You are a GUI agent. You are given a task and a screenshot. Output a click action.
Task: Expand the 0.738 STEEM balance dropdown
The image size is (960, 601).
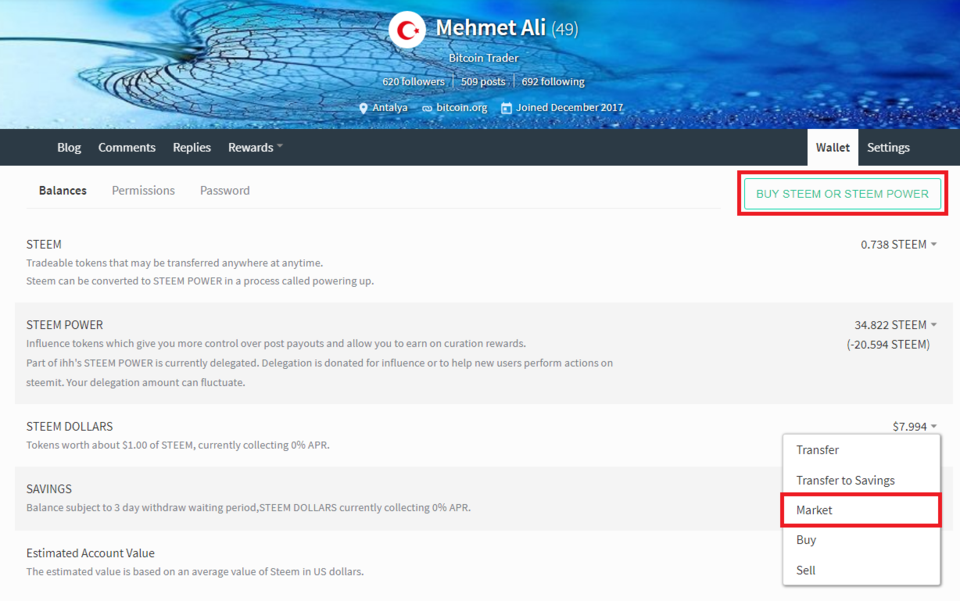[x=899, y=245]
